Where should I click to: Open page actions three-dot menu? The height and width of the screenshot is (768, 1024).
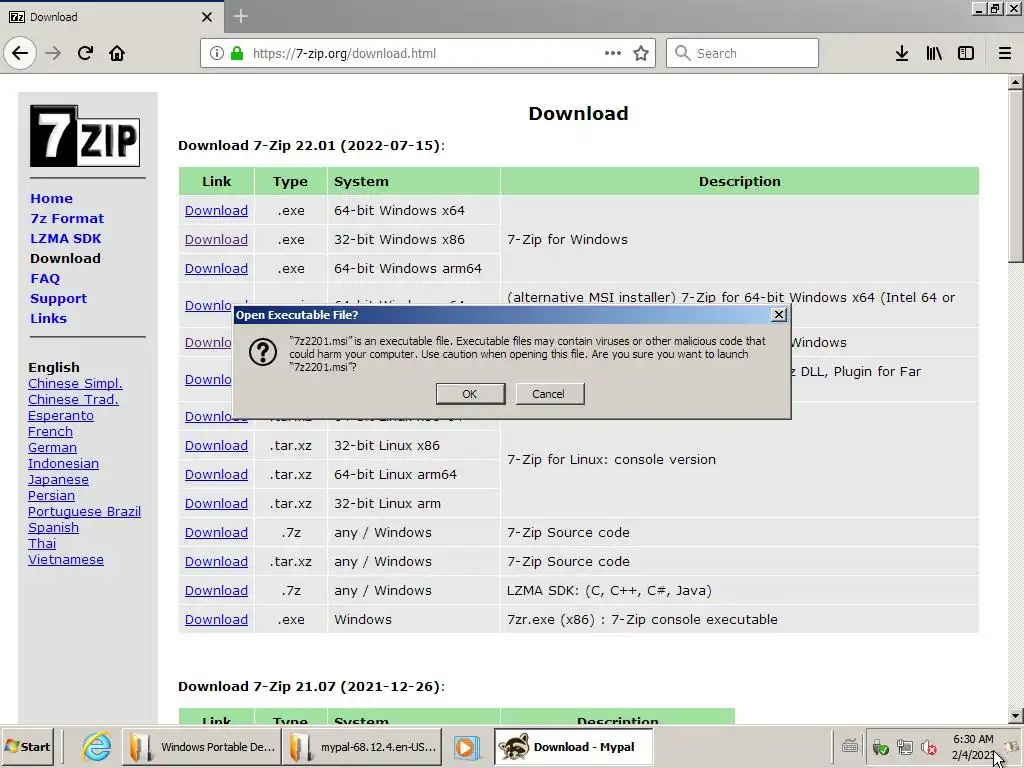point(613,53)
